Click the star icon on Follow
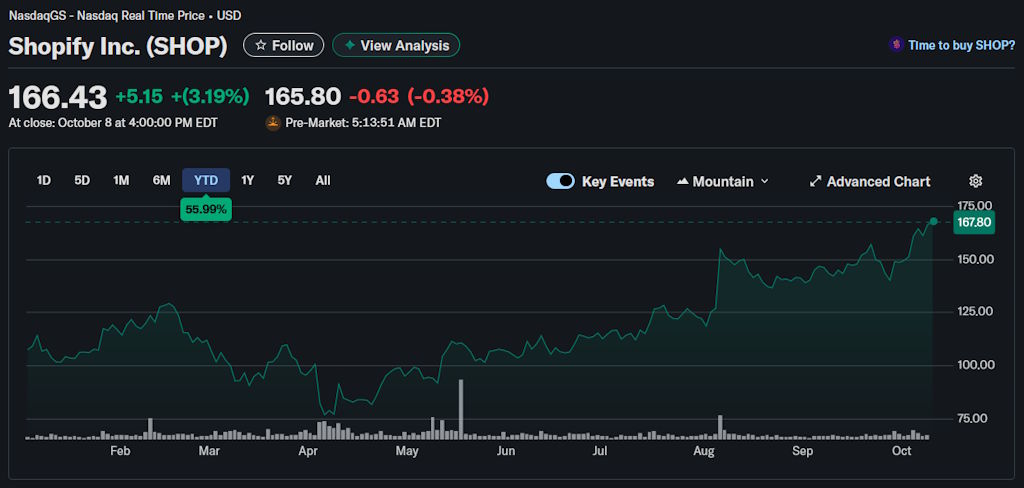 click(261, 46)
